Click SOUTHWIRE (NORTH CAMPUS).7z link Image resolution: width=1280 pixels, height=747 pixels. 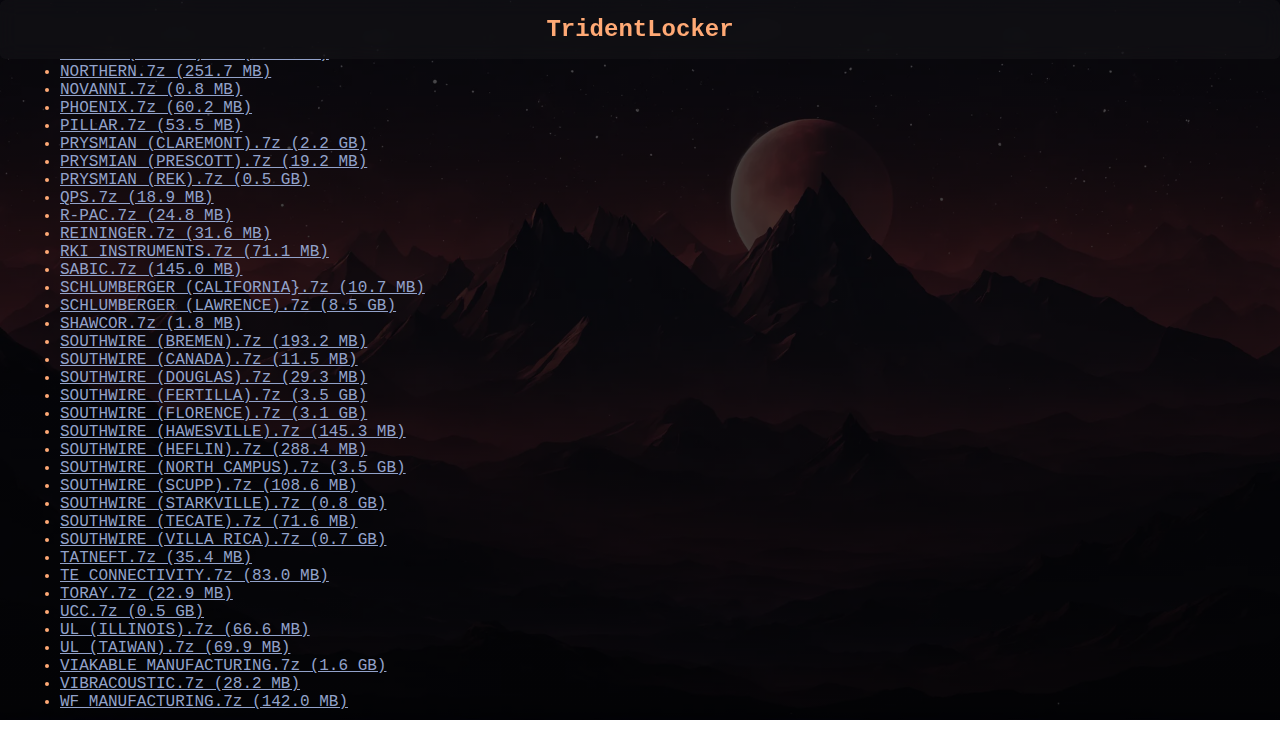232,468
